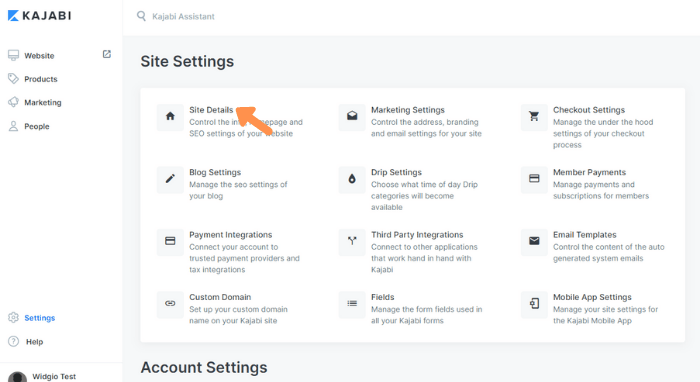
Task: Open the Settings sidebar link
Action: pyautogui.click(x=40, y=318)
